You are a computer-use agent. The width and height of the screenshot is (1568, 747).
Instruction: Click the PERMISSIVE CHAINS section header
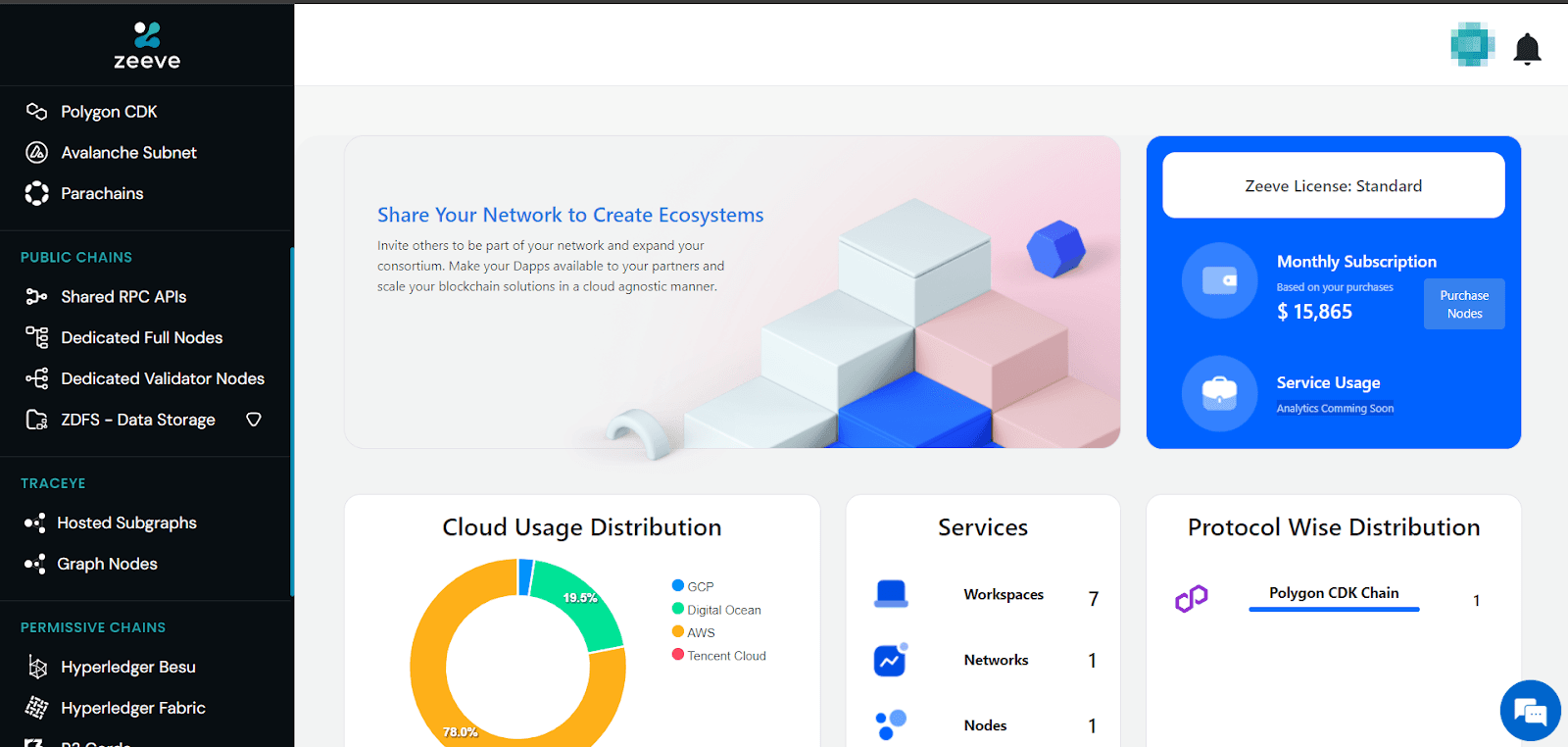93,627
